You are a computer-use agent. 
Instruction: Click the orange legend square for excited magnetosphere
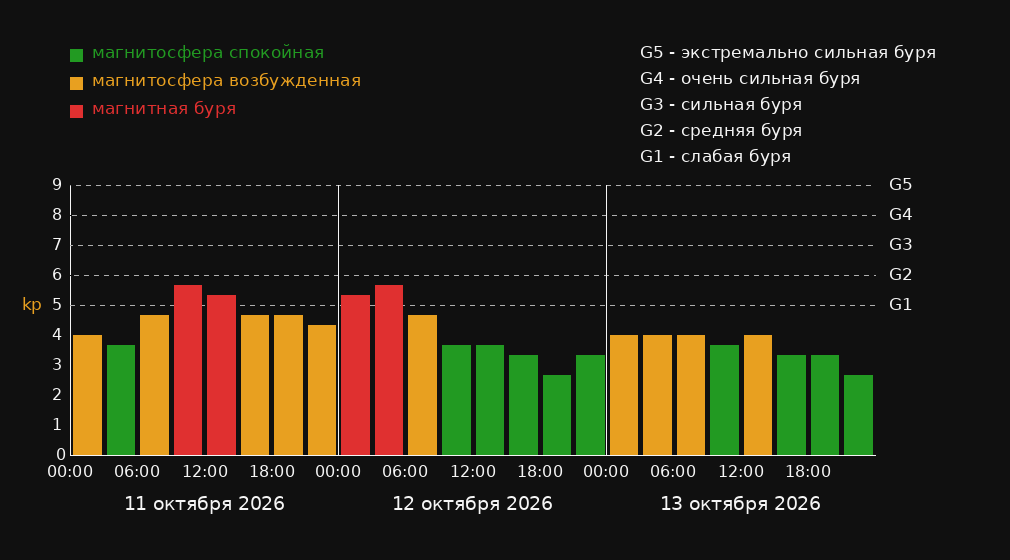click(x=76, y=83)
